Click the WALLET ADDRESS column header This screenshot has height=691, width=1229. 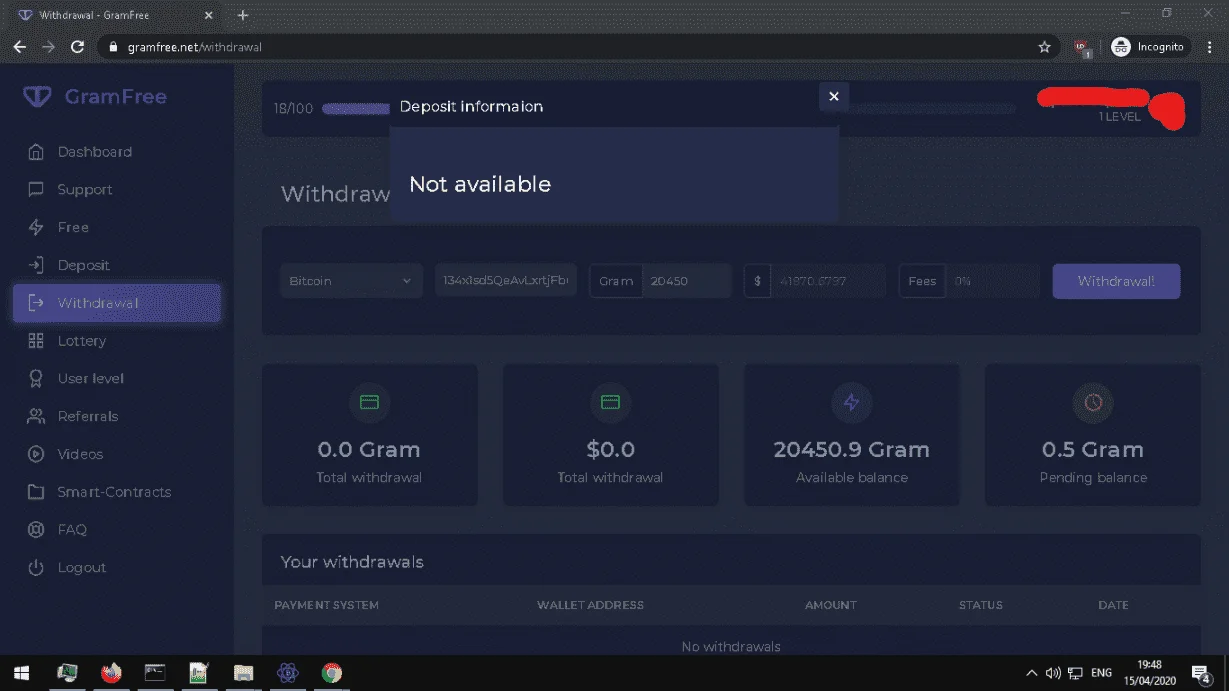pos(590,605)
